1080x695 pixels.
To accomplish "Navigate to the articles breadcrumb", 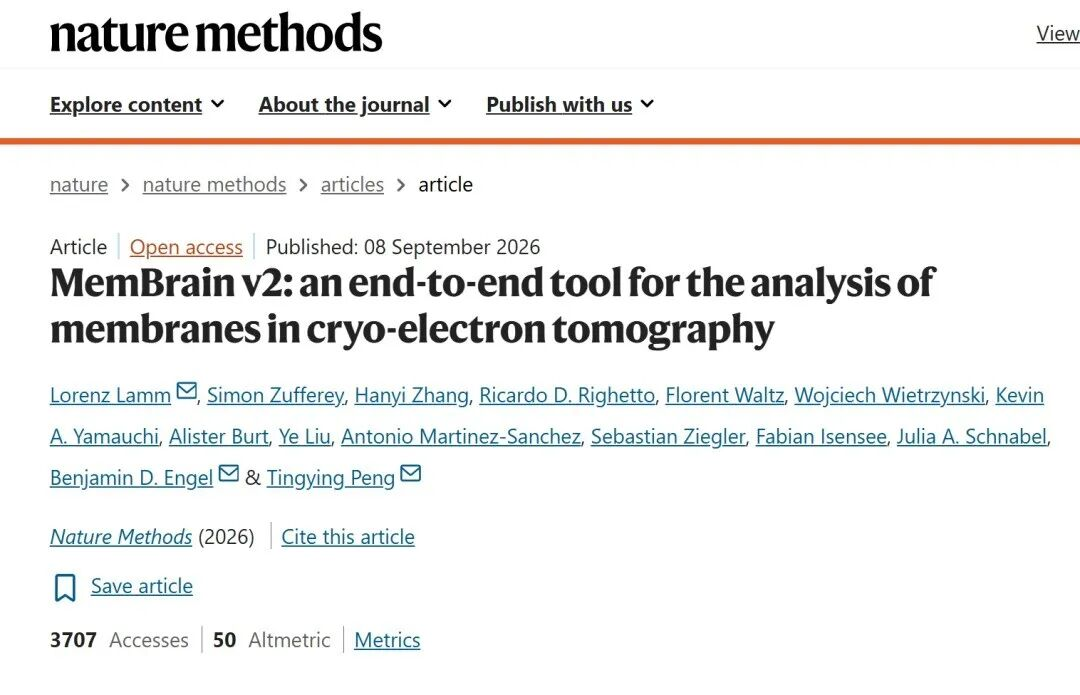I will 352,185.
